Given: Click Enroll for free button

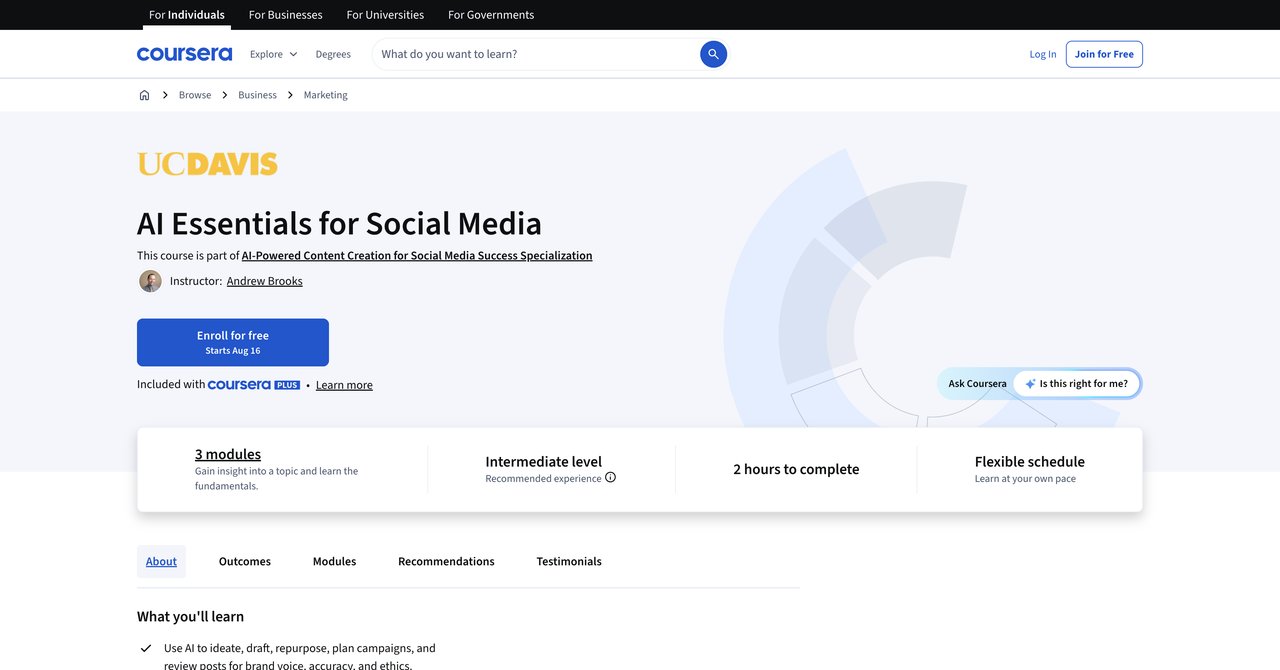Looking at the screenshot, I should pyautogui.click(x=233, y=342).
